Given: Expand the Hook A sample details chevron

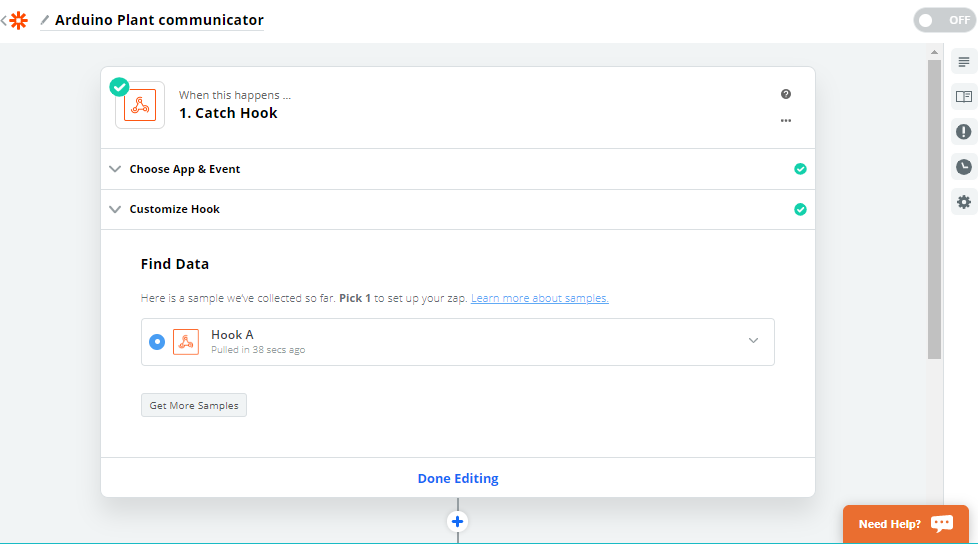Looking at the screenshot, I should pos(754,341).
